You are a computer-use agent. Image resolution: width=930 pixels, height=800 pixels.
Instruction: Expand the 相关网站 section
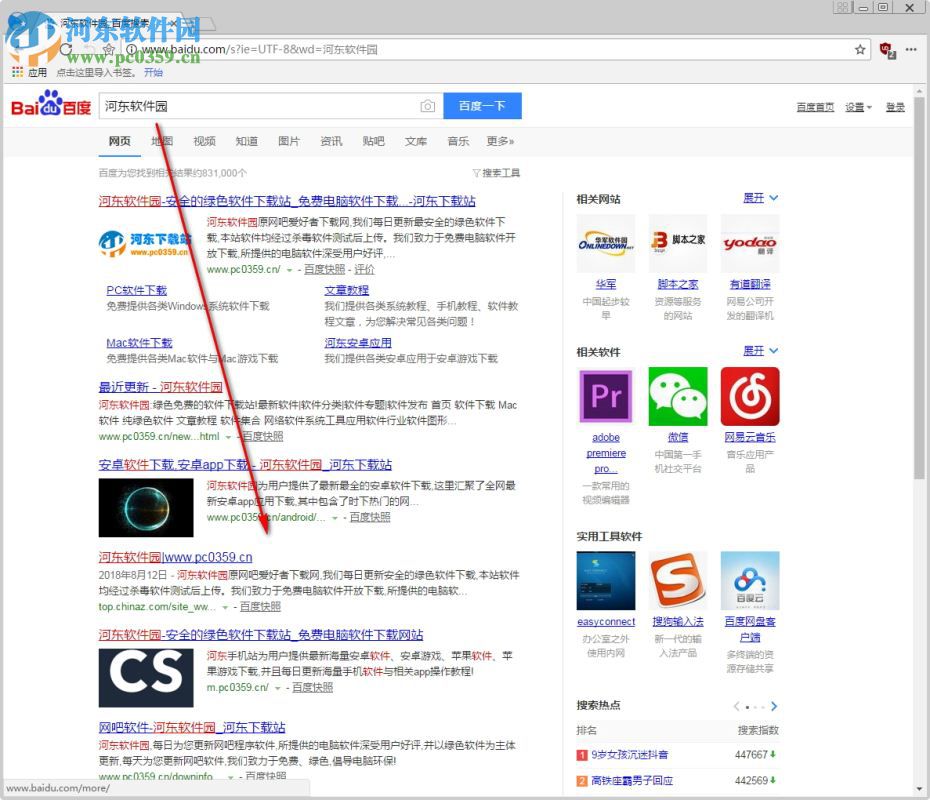coord(760,198)
